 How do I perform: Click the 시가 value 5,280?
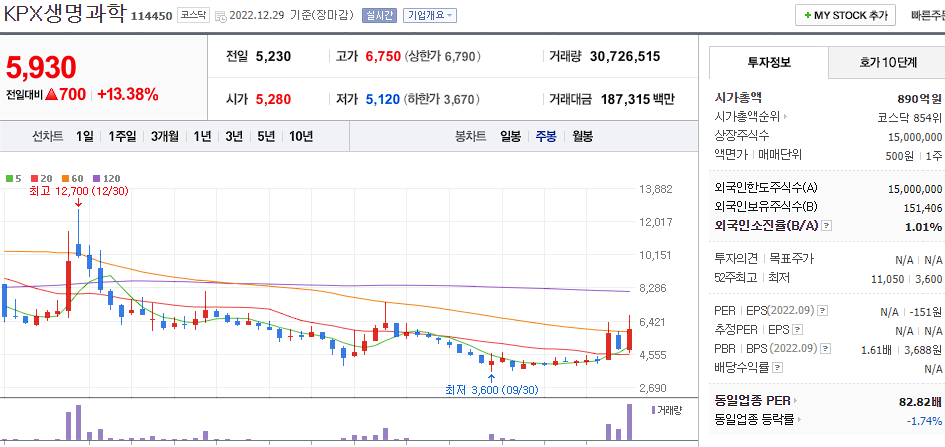click(x=274, y=99)
